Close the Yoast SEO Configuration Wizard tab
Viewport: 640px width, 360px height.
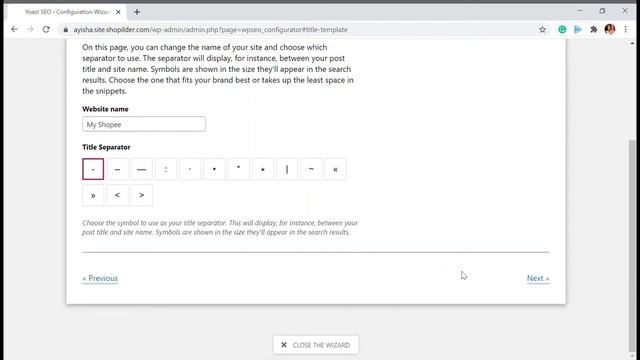click(118, 12)
